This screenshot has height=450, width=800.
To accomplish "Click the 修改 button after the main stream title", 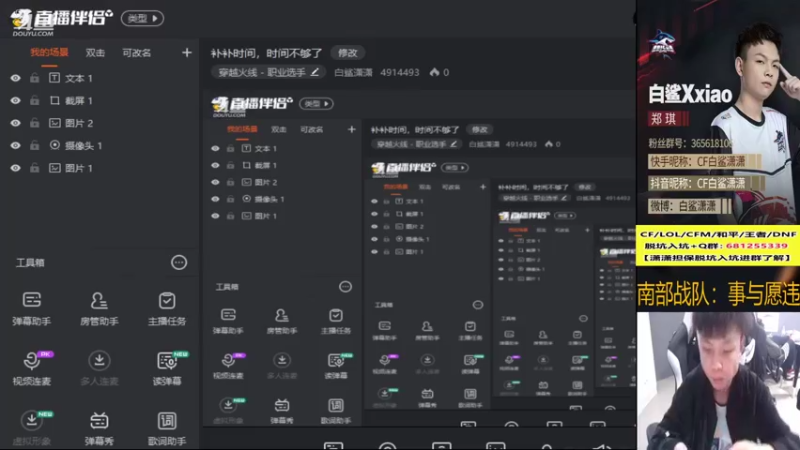I will pos(347,53).
